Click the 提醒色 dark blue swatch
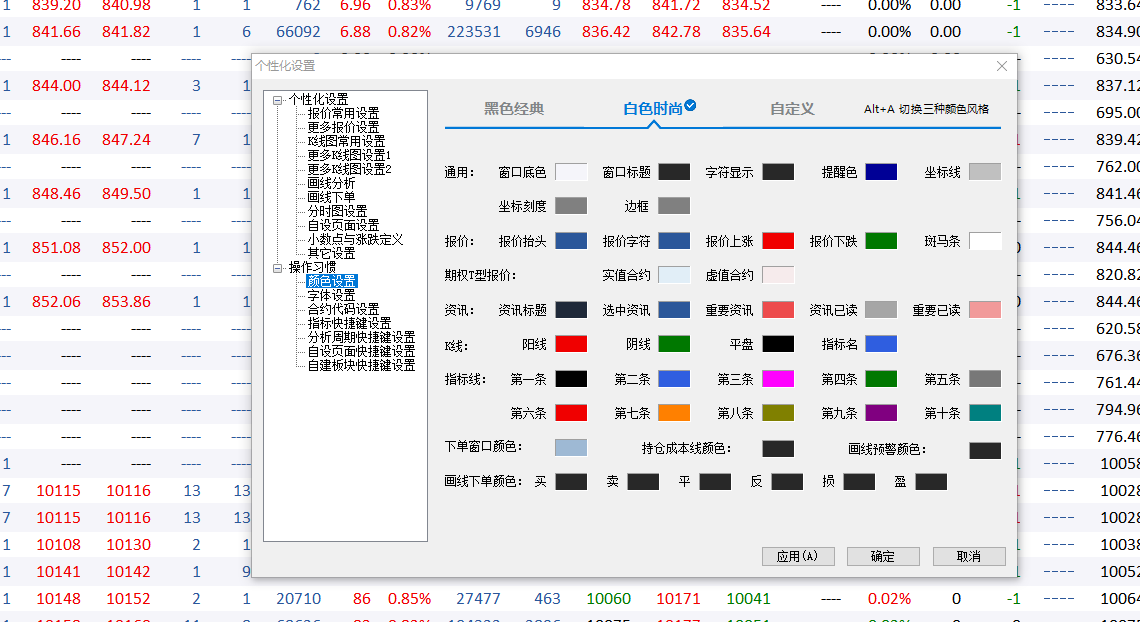The image size is (1140, 622). point(881,172)
